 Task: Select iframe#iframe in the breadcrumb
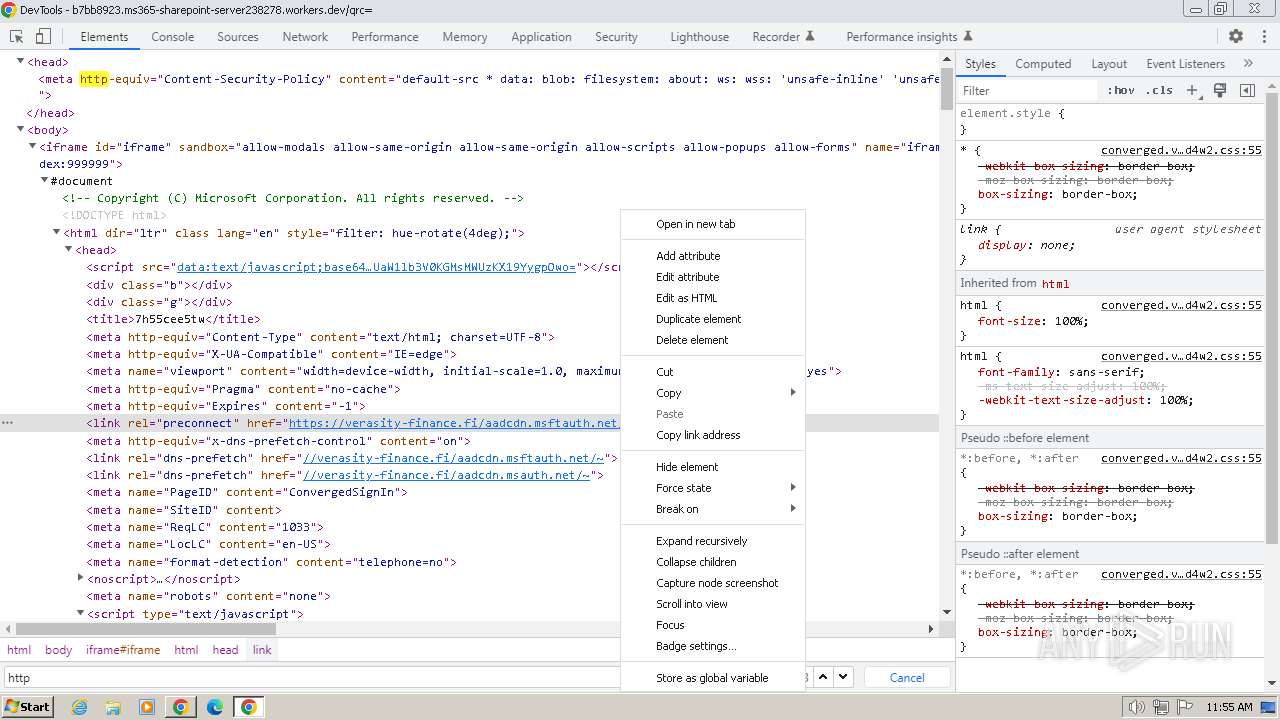point(123,650)
